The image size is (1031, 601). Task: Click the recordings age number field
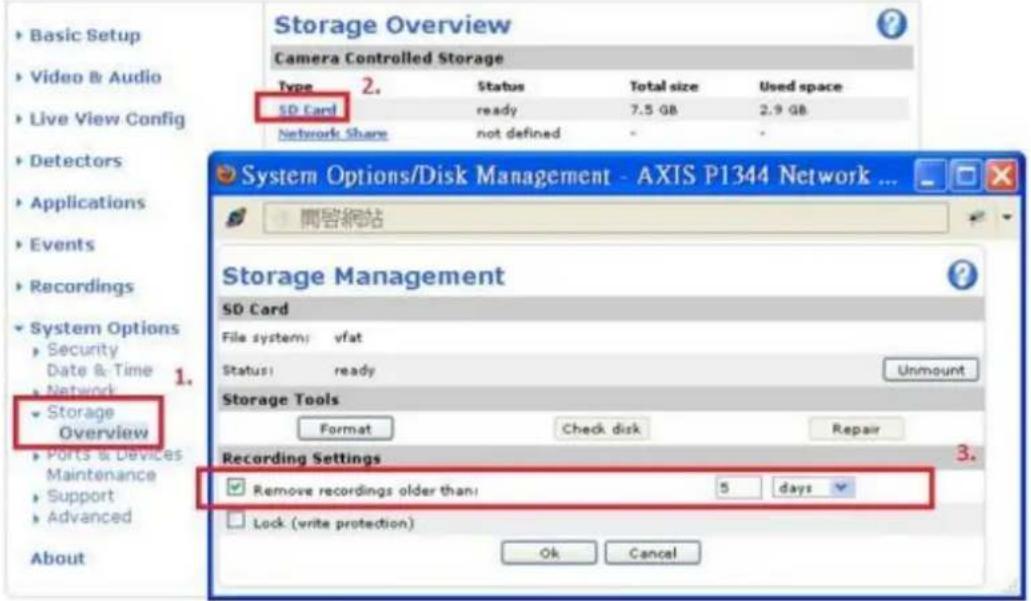pos(738,488)
